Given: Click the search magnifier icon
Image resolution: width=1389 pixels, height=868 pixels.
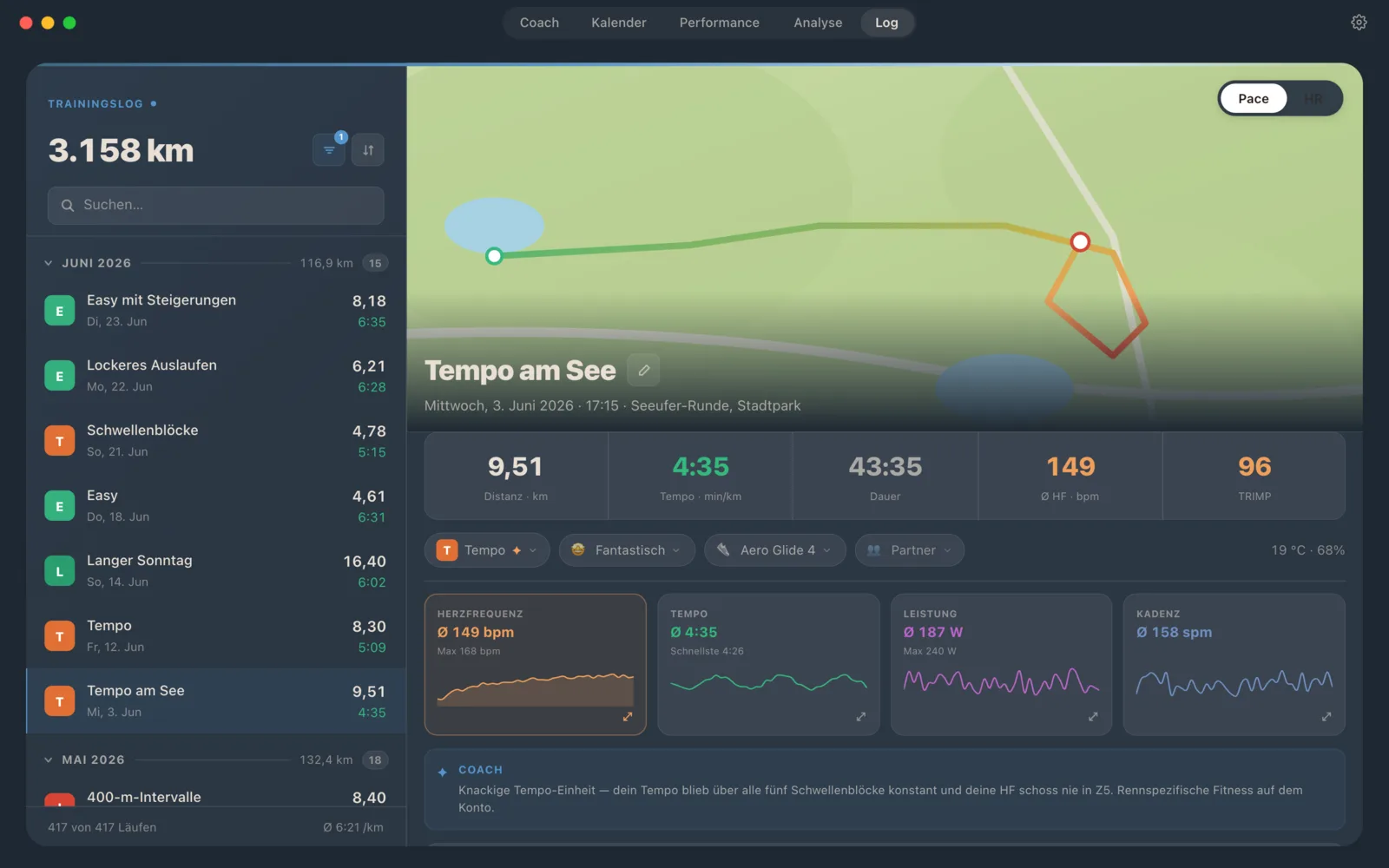Looking at the screenshot, I should 68,206.
